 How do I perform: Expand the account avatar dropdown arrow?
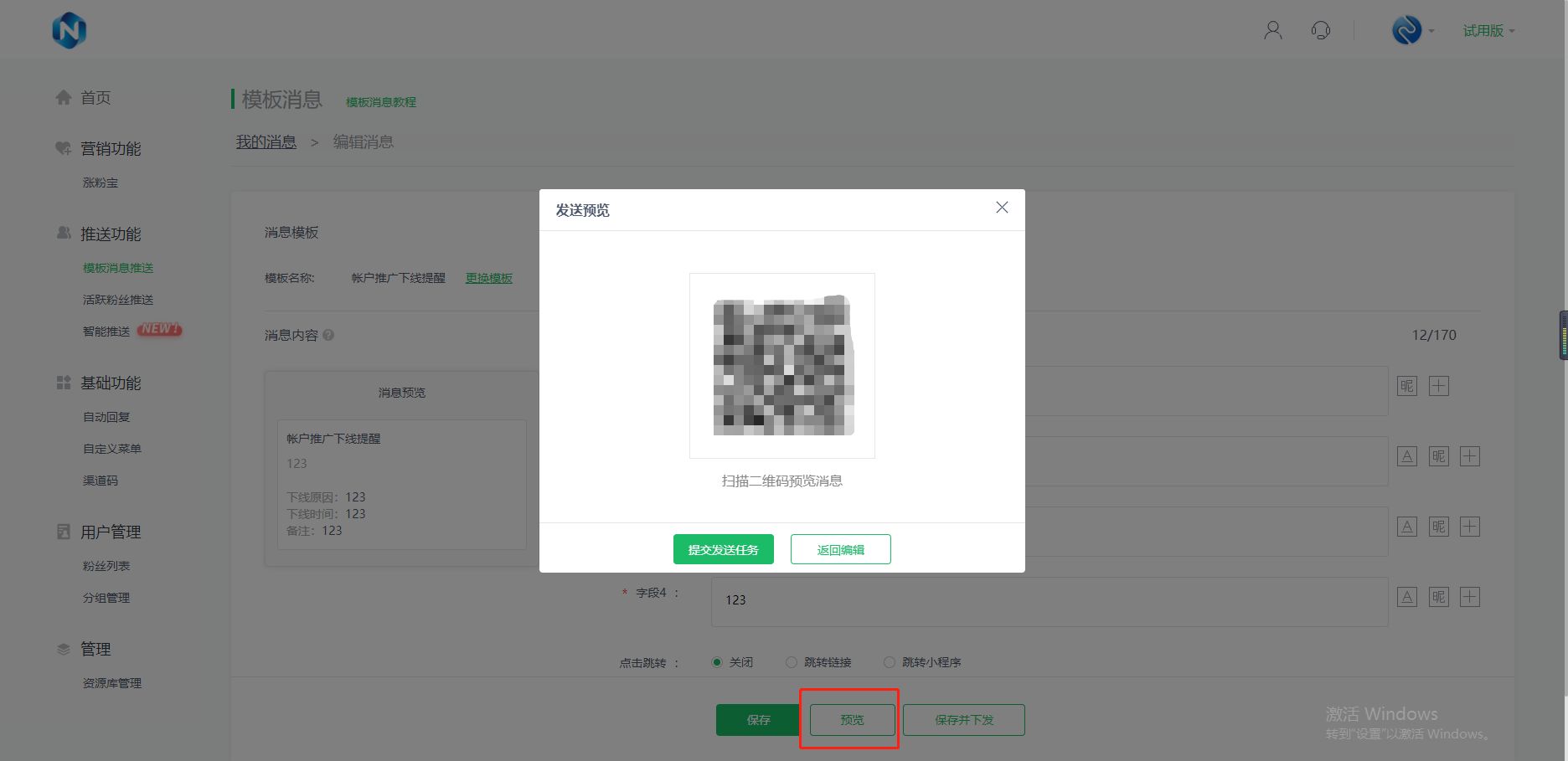click(x=1431, y=30)
